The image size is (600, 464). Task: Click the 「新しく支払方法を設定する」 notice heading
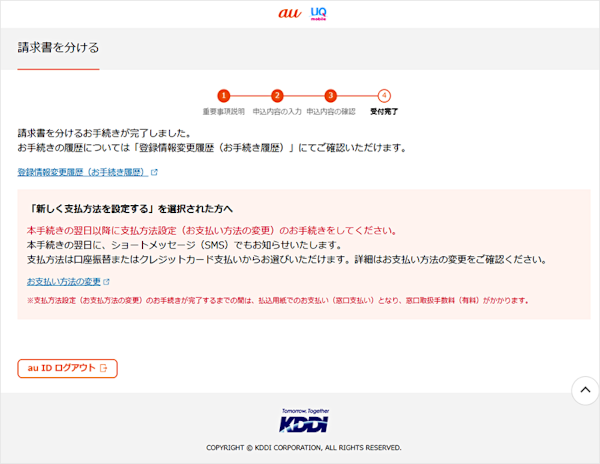[x=130, y=209]
